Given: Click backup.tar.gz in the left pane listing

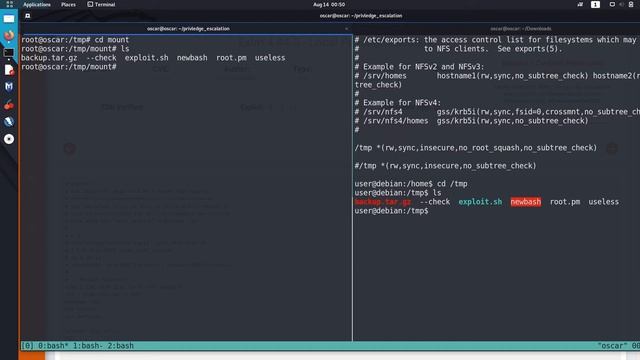Looking at the screenshot, I should pyautogui.click(x=49, y=58).
